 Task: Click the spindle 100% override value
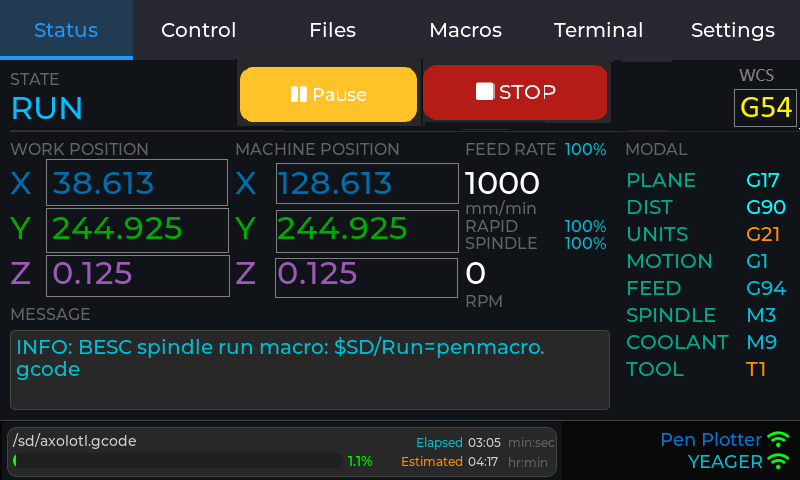click(x=585, y=243)
